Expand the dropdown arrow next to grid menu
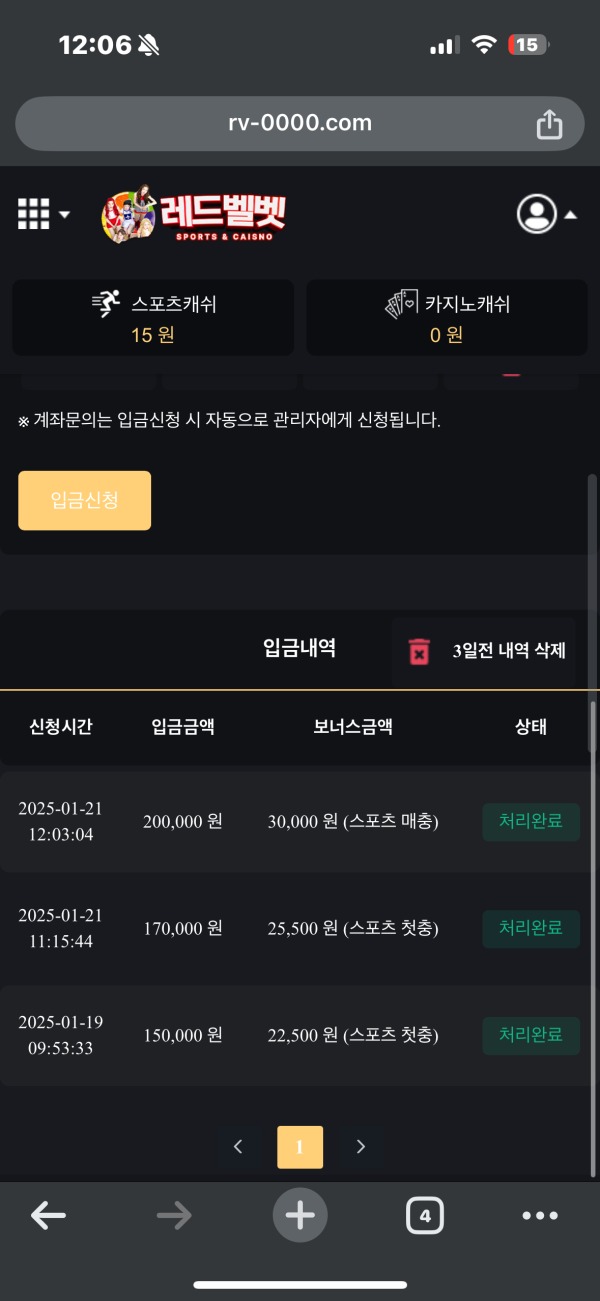Viewport: 600px width, 1301px height. click(x=63, y=216)
